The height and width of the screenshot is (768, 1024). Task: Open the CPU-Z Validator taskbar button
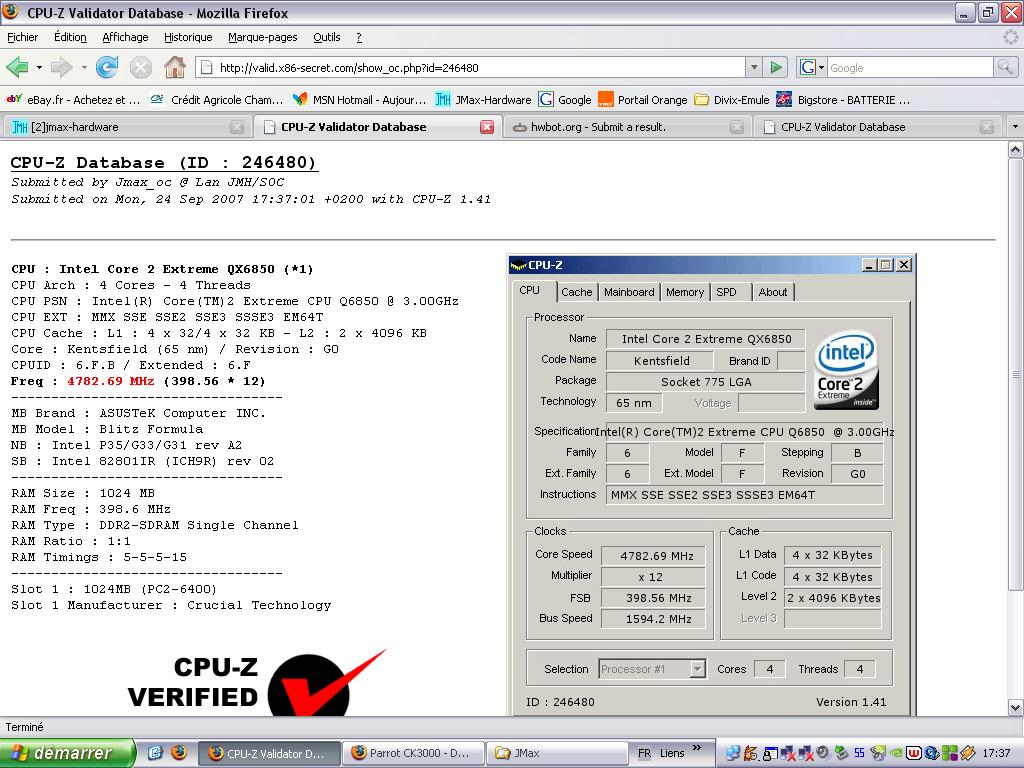tap(268, 753)
